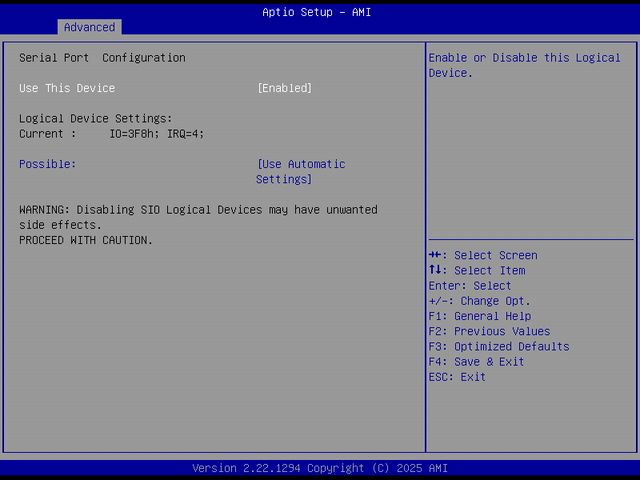640x480 pixels.
Task: Click the ESC: Exit hint
Action: [x=457, y=377]
